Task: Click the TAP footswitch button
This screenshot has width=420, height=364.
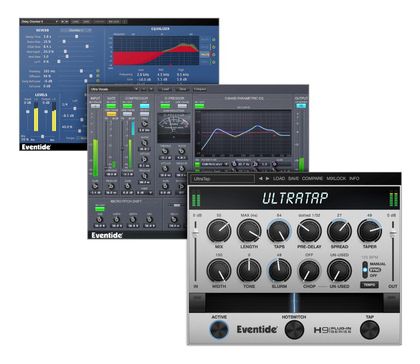Action: (370, 330)
